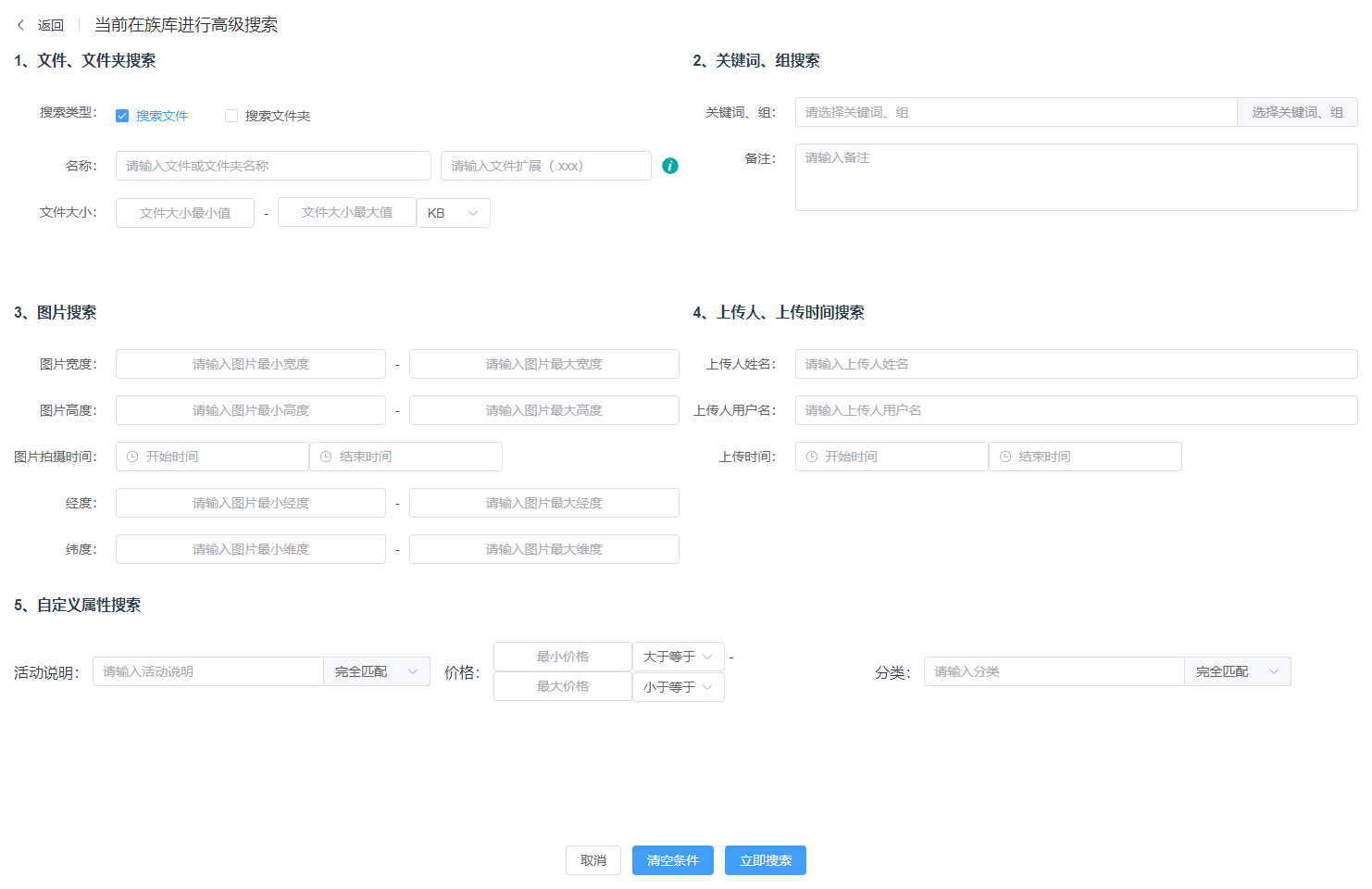Click the 最小价格 input field

[x=562, y=656]
